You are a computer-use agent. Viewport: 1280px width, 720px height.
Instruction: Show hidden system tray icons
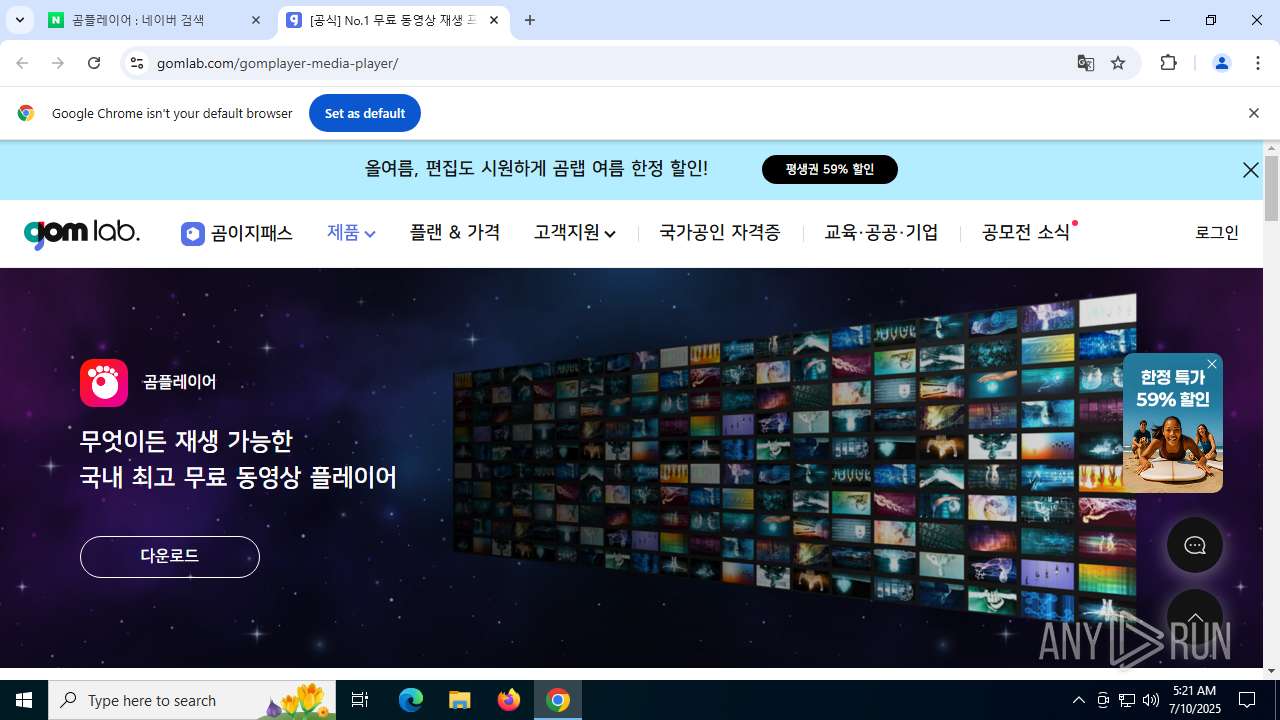[x=1078, y=700]
